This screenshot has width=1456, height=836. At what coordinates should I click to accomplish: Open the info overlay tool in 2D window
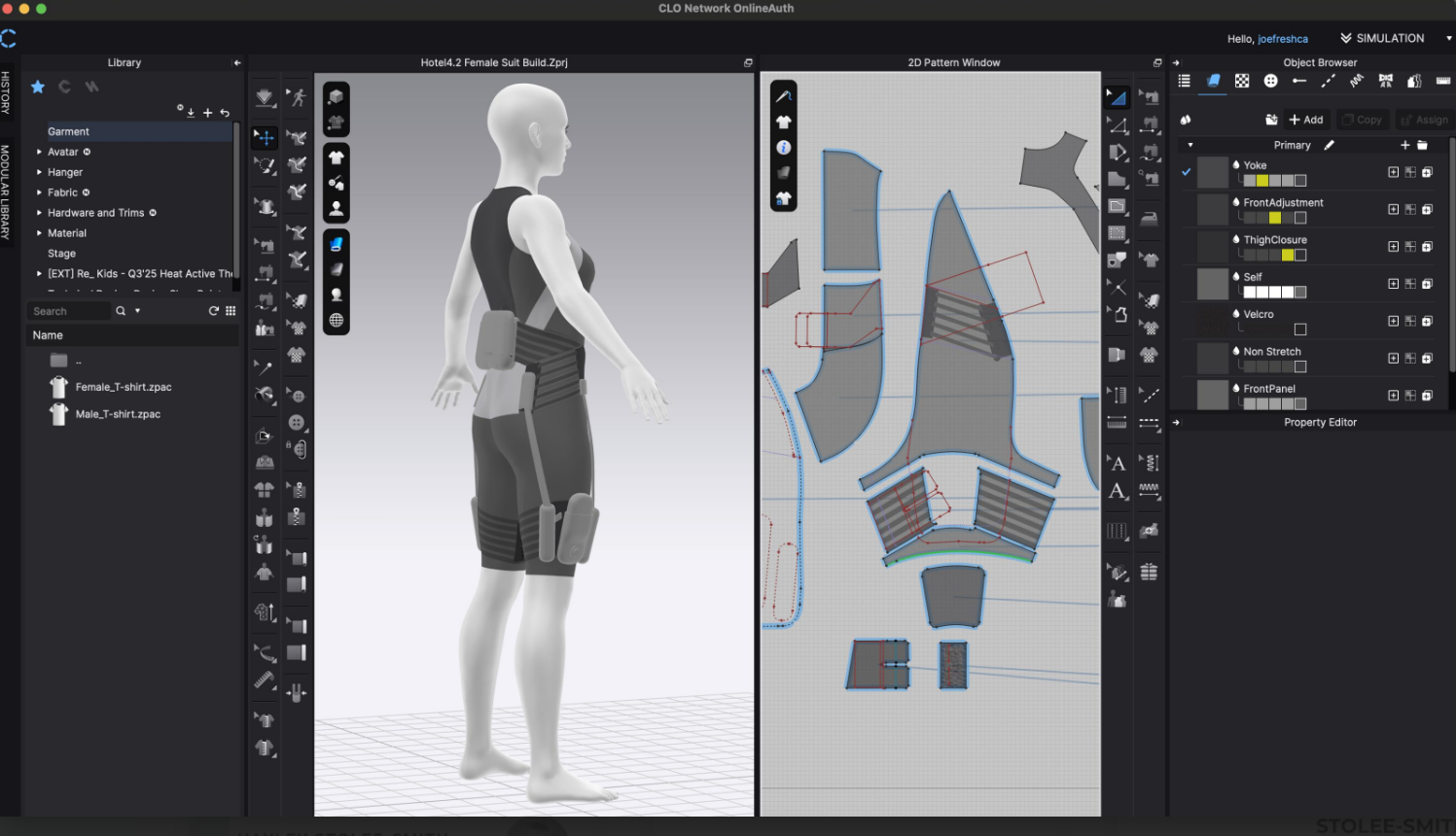coord(783,148)
